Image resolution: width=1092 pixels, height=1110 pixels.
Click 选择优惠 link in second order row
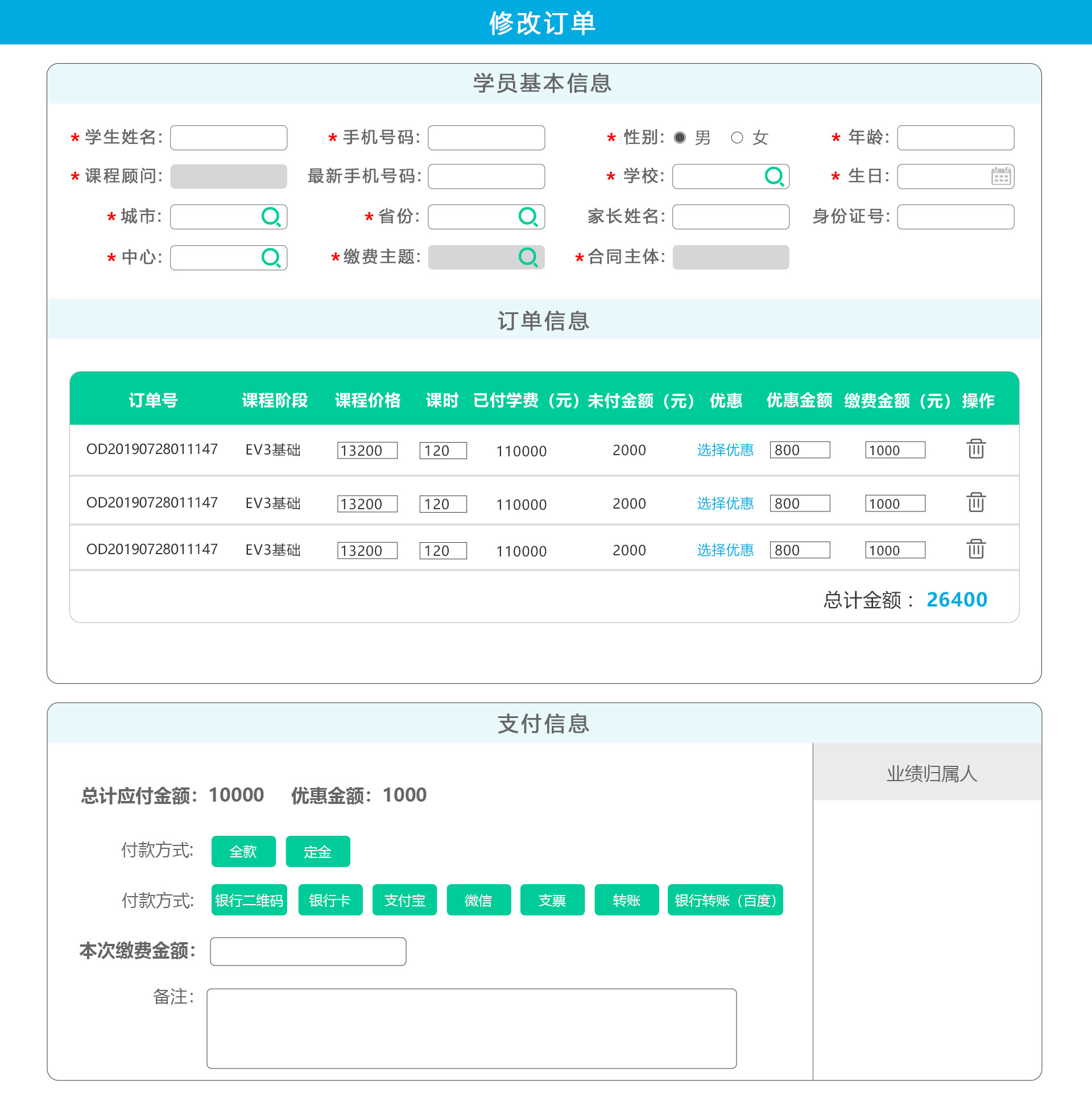tap(726, 503)
